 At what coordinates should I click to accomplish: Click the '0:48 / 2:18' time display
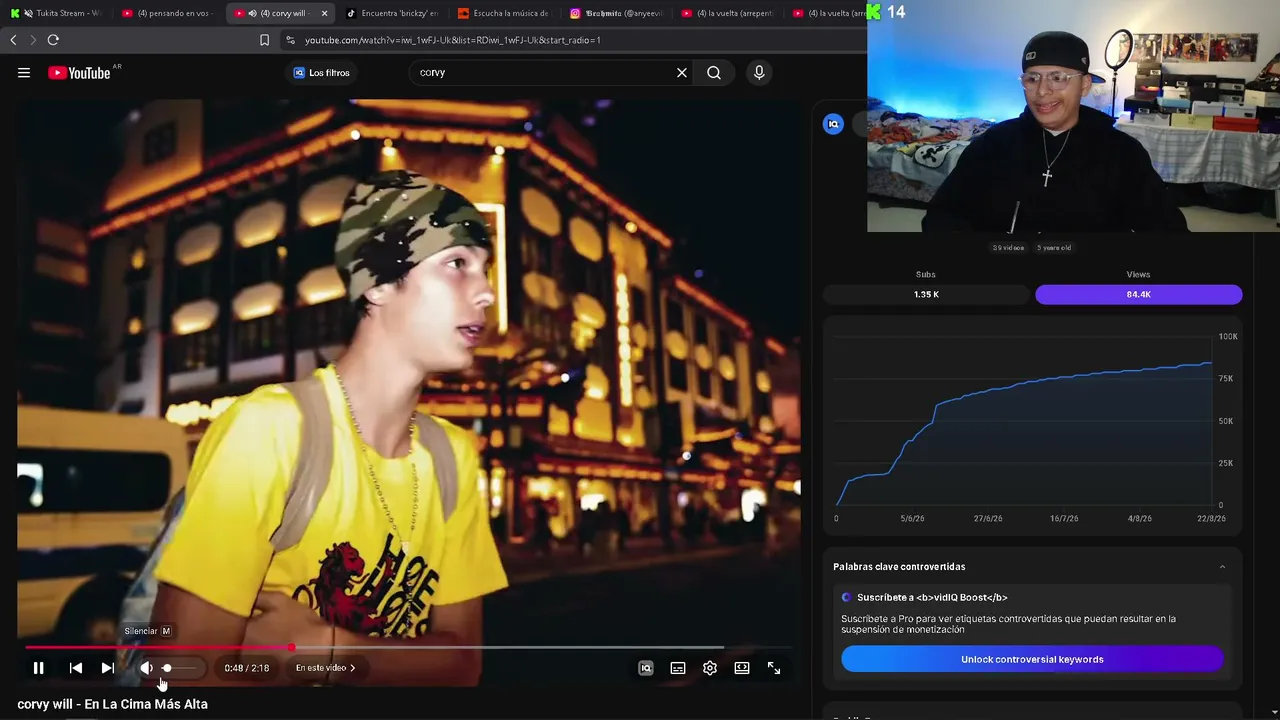tap(246, 668)
